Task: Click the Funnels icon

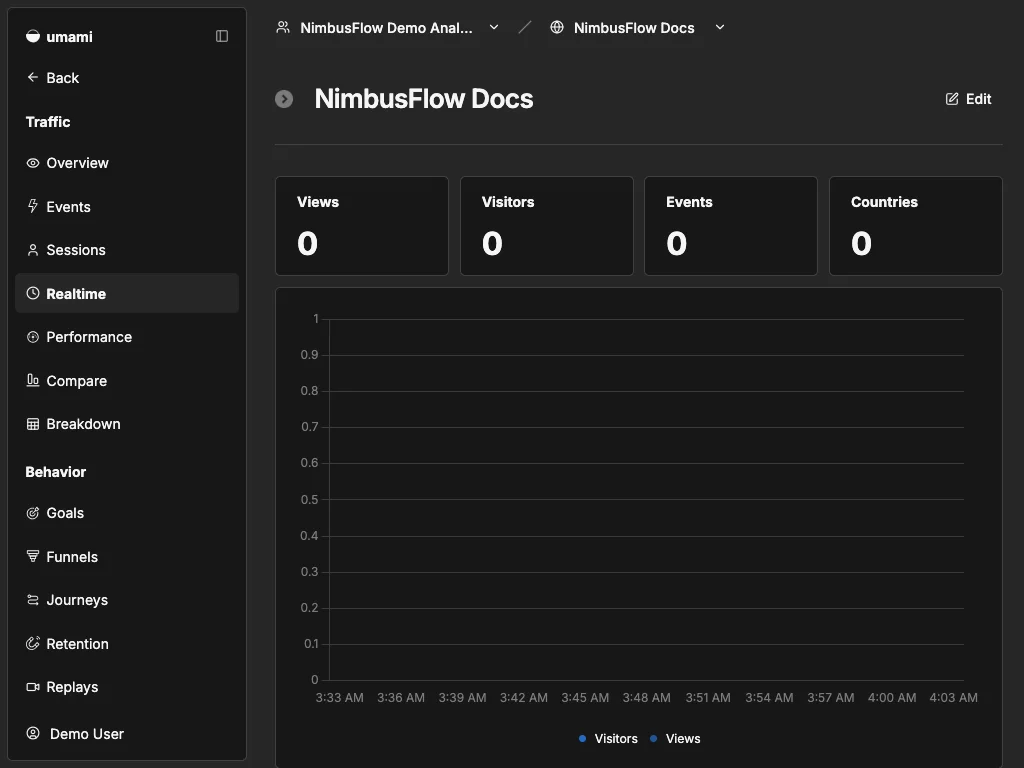Action: (x=33, y=556)
